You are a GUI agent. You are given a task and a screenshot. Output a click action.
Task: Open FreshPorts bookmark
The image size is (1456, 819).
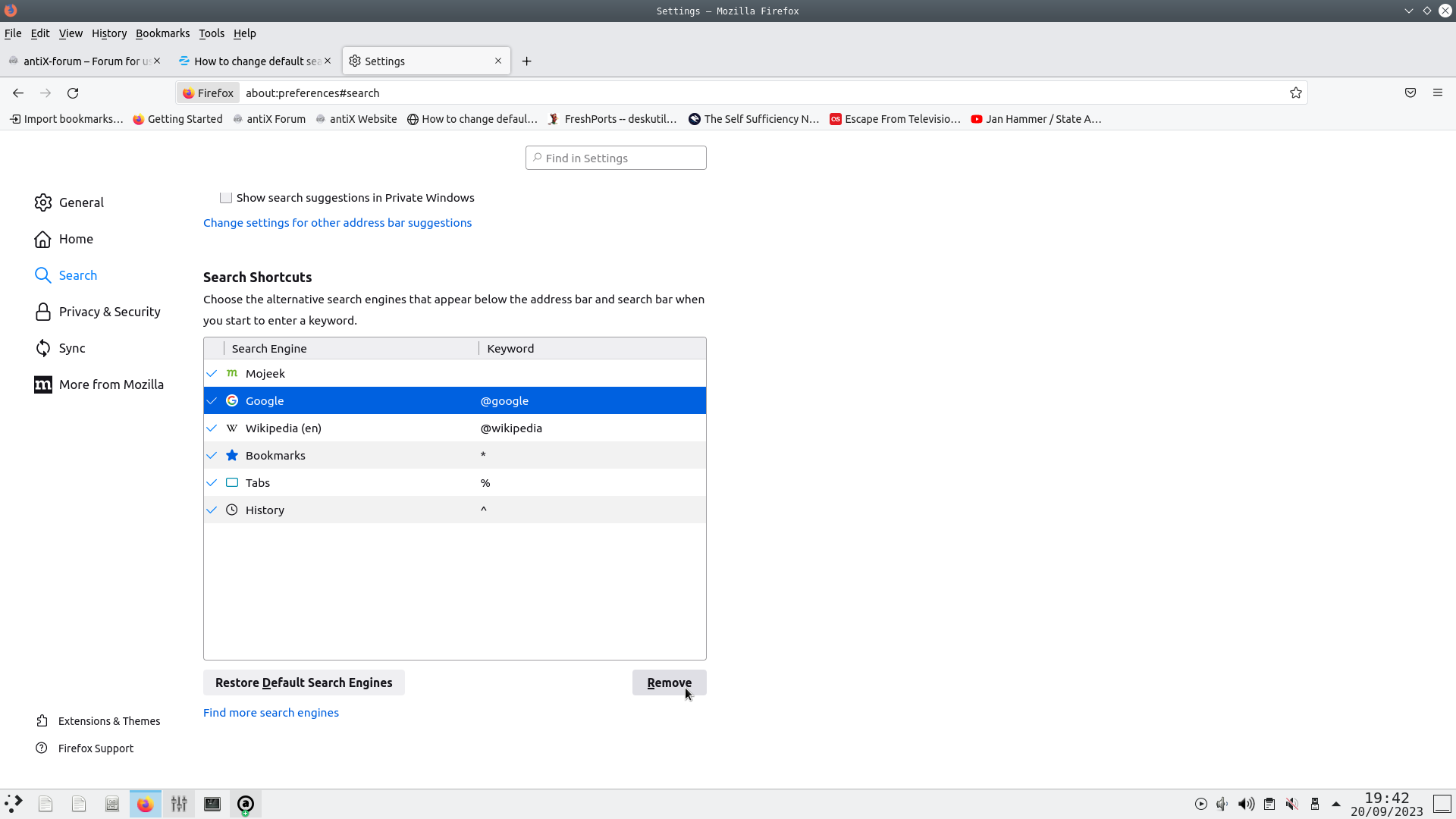tap(613, 119)
